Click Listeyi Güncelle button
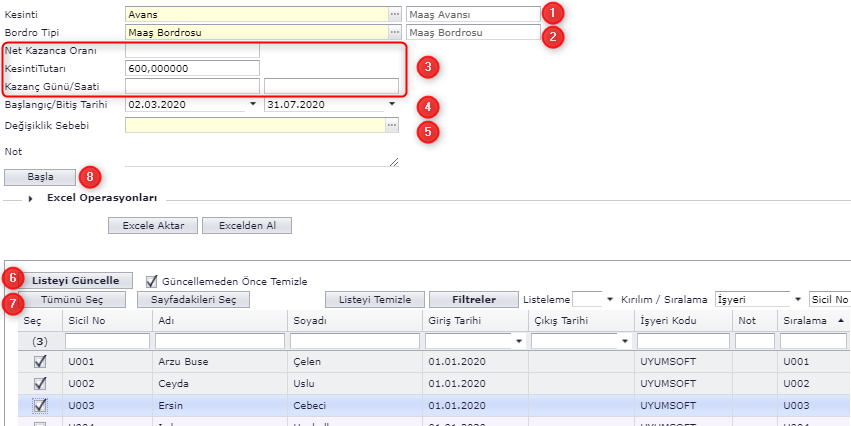The height and width of the screenshot is (426, 851). click(x=75, y=281)
